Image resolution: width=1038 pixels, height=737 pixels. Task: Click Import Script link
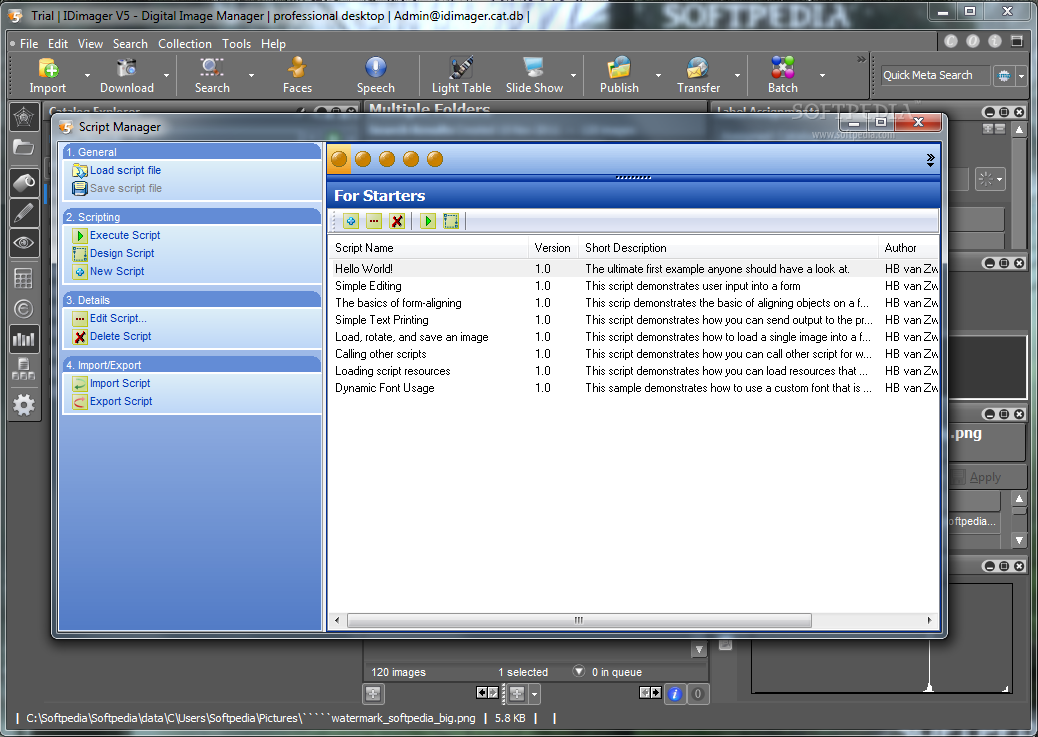coord(120,383)
